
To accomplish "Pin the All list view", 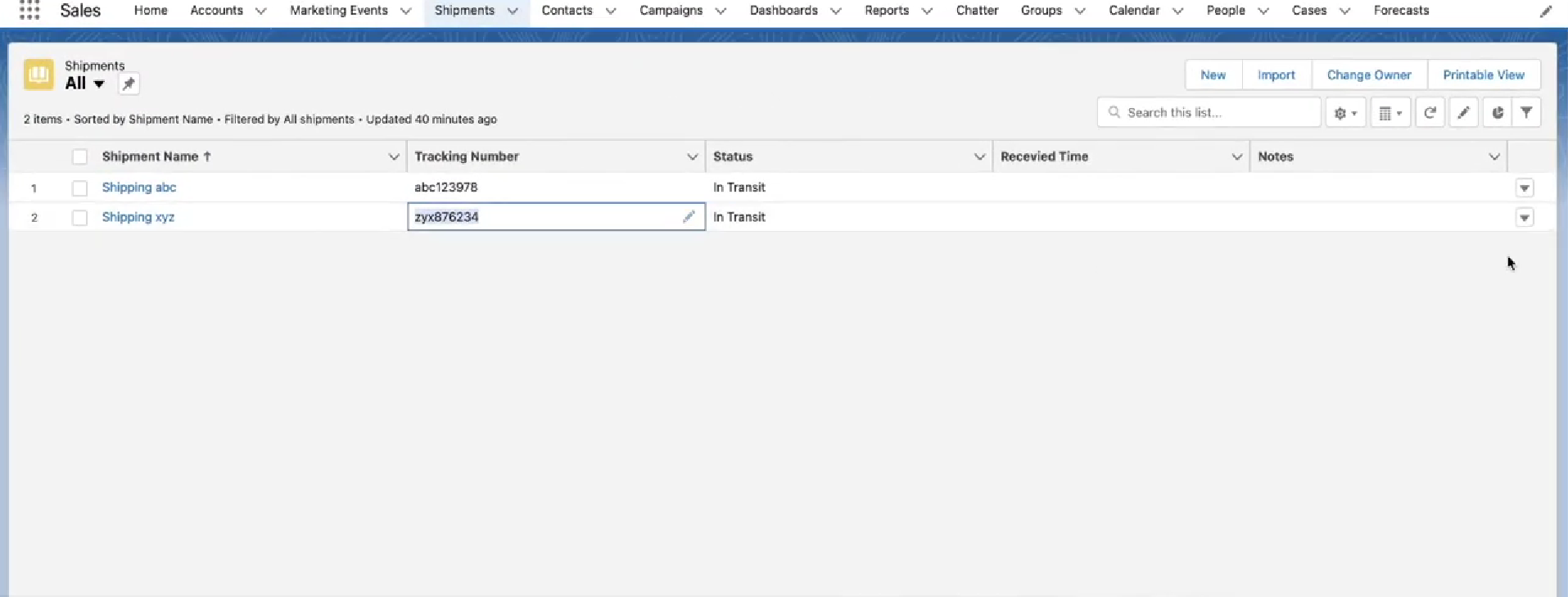I will tap(129, 84).
